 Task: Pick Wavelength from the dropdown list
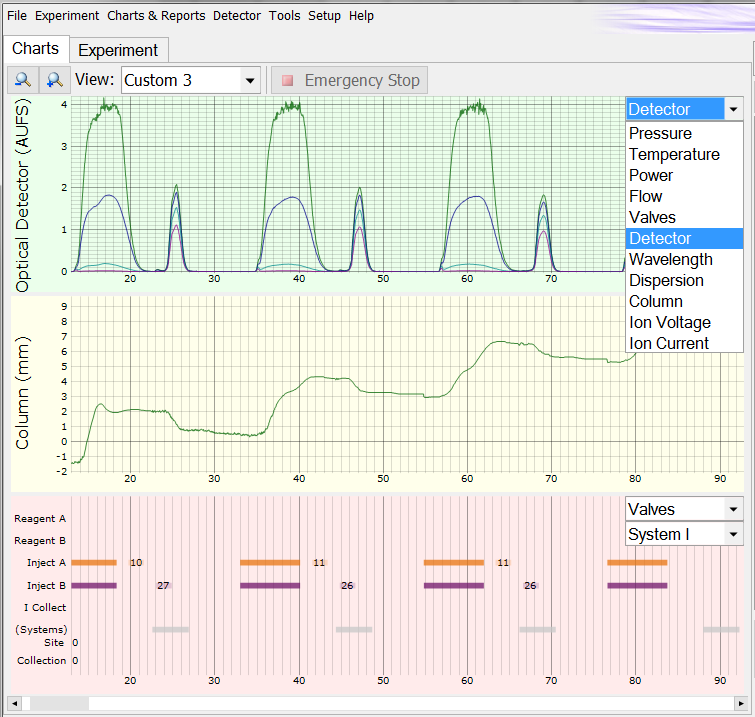click(670, 259)
